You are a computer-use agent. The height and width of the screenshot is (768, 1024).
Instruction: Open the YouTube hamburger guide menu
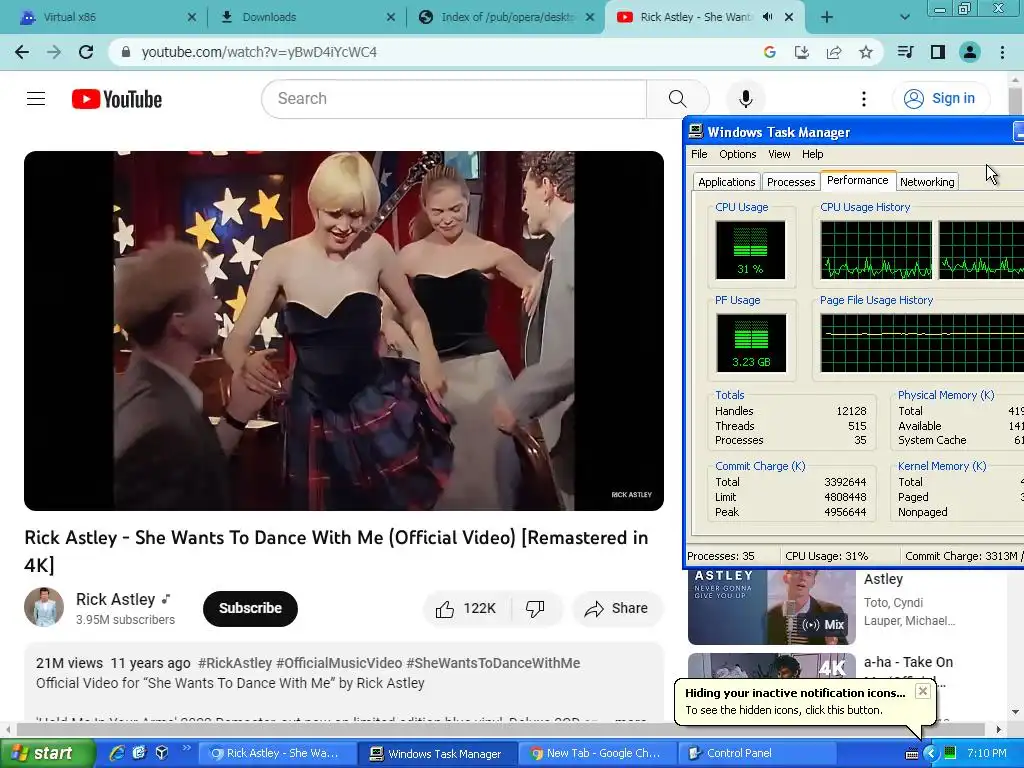click(36, 99)
